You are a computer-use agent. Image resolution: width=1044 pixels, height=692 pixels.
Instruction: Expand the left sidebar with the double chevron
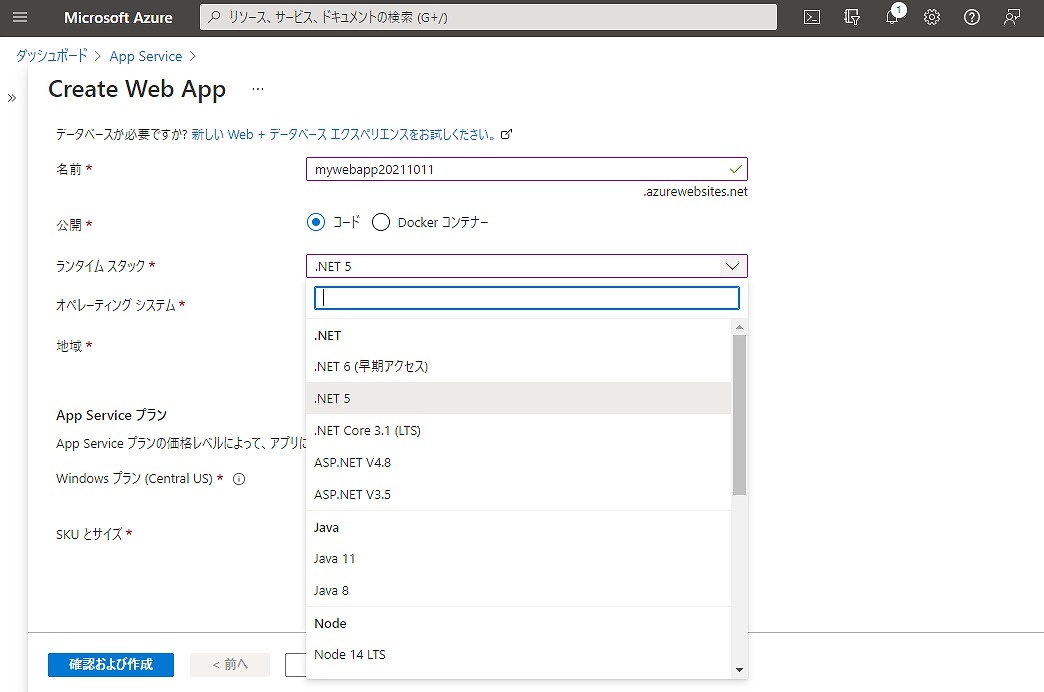pyautogui.click(x=12, y=98)
